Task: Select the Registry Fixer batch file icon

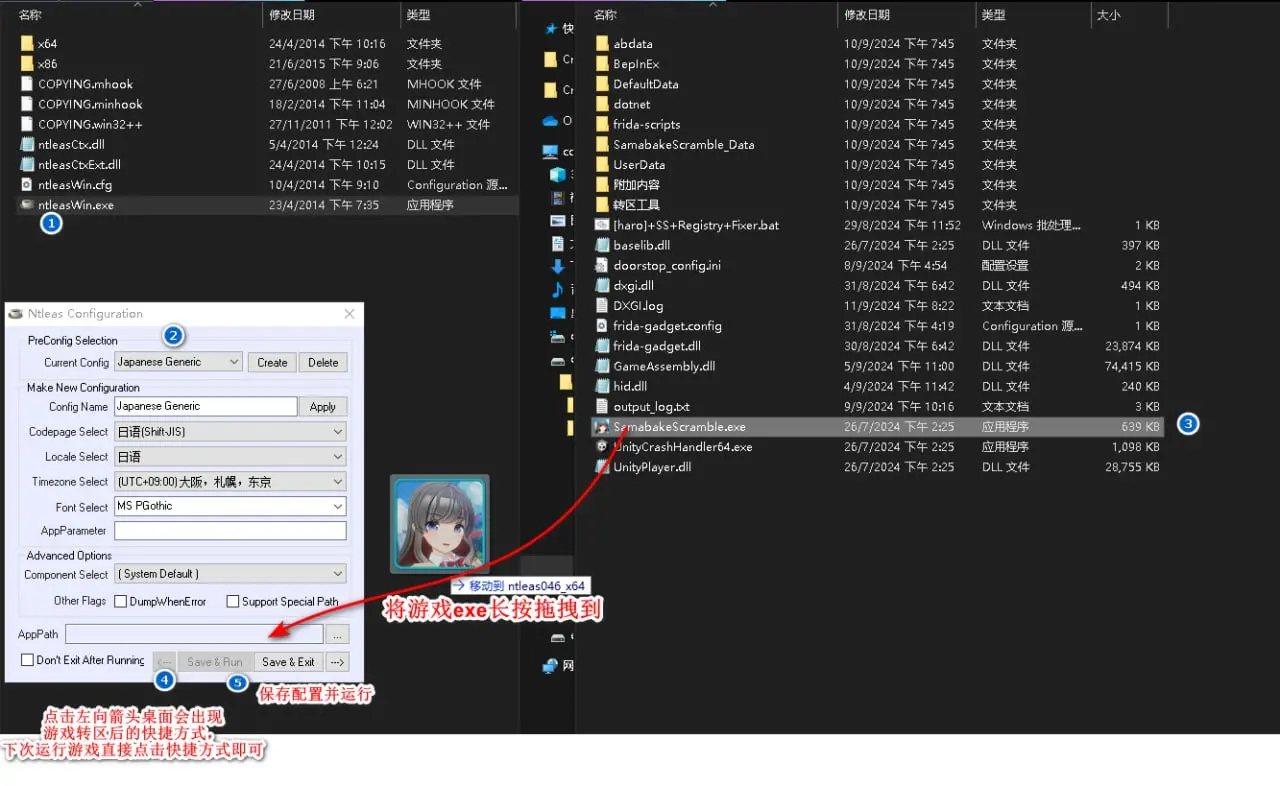Action: coord(602,225)
